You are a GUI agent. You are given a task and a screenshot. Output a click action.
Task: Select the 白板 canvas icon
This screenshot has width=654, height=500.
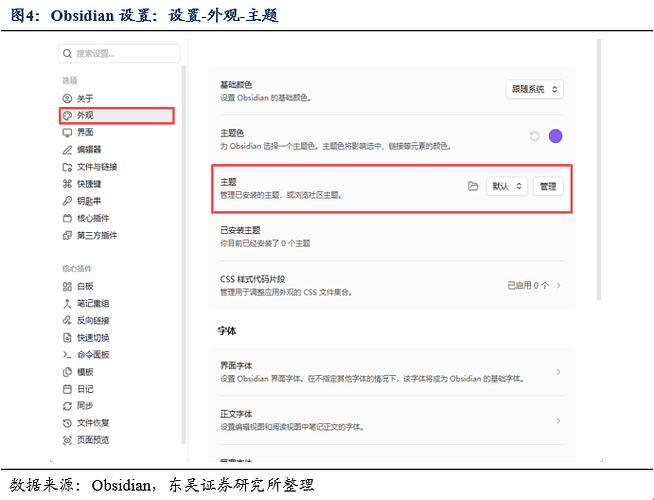click(x=67, y=286)
